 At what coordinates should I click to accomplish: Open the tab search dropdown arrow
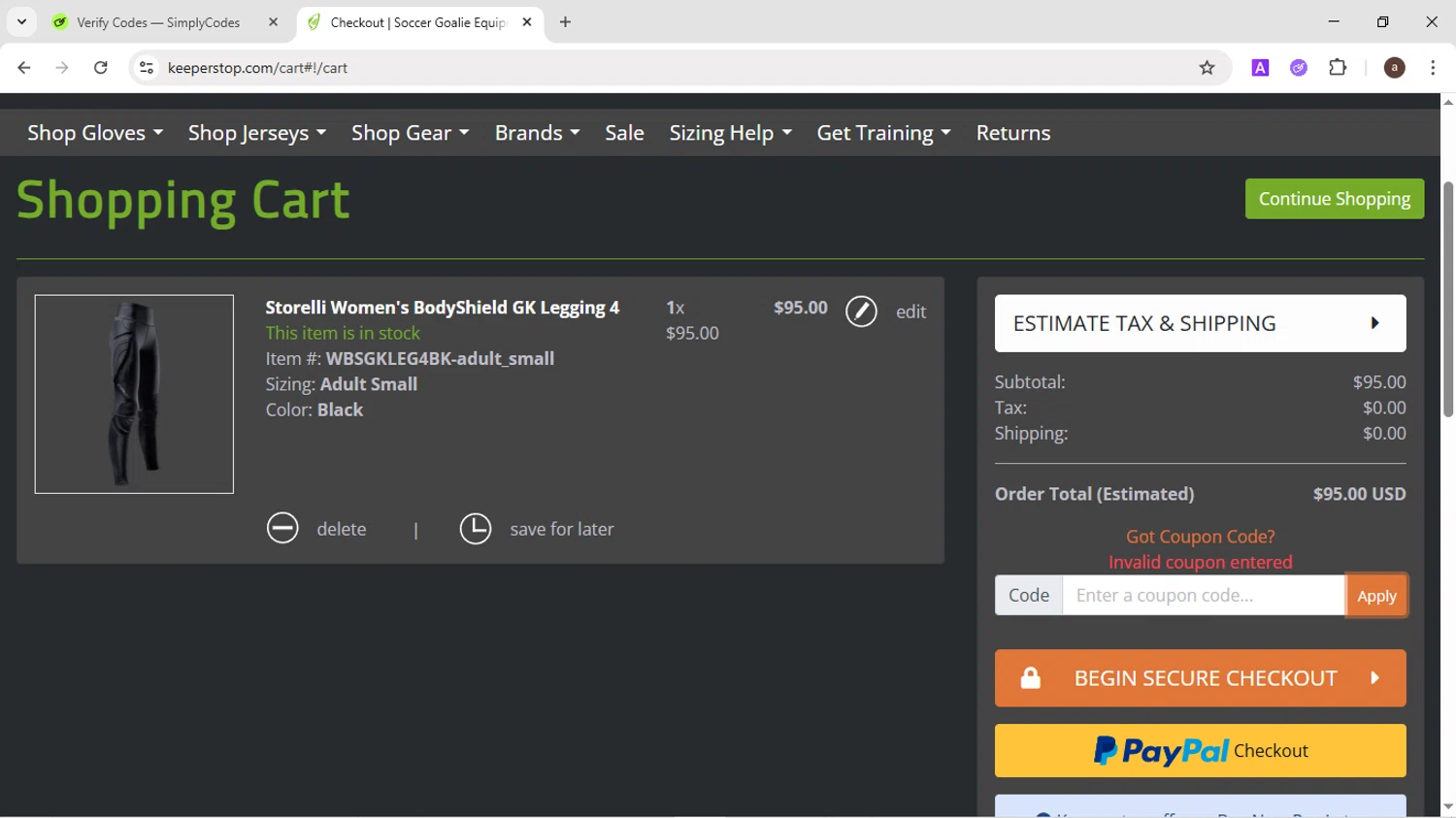[21, 22]
